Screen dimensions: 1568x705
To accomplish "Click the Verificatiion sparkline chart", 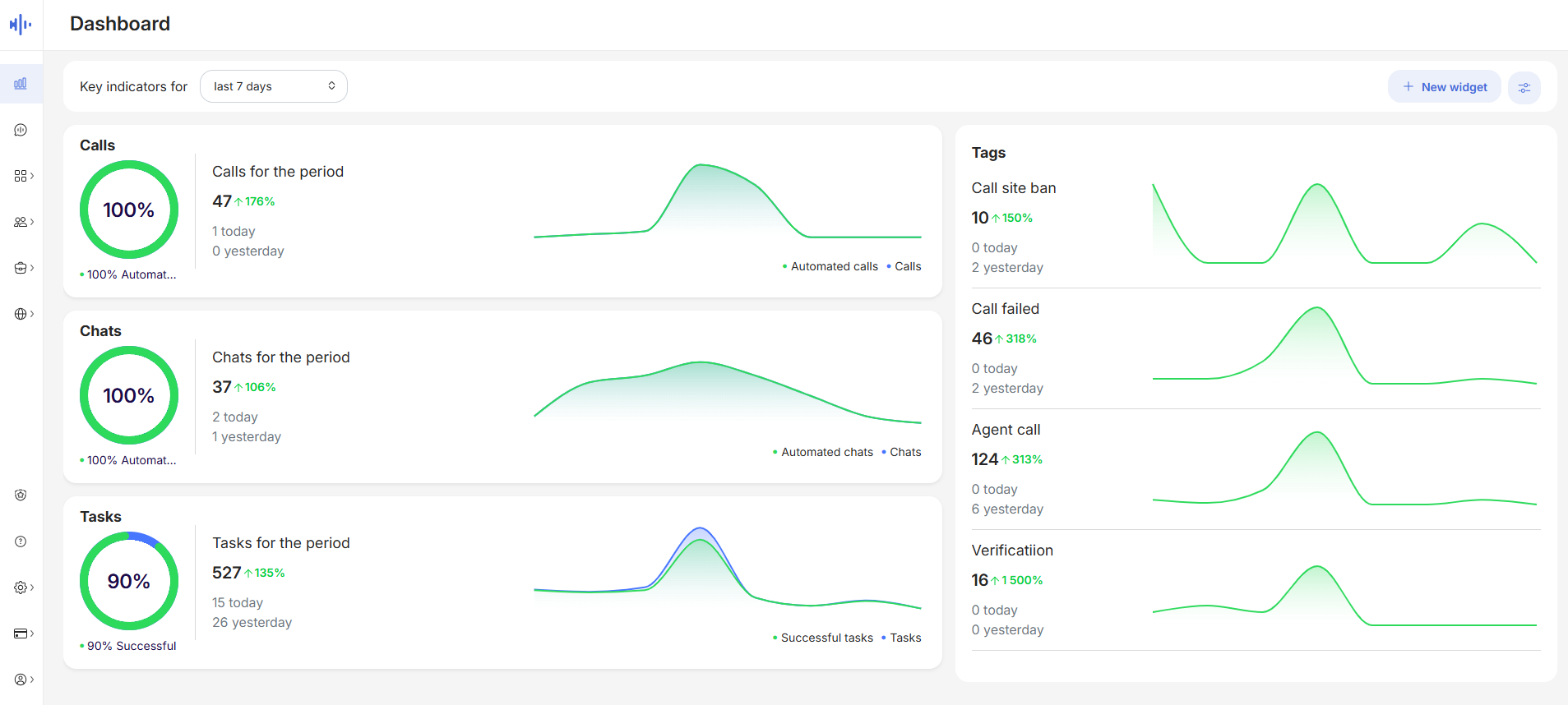I will click(1344, 596).
